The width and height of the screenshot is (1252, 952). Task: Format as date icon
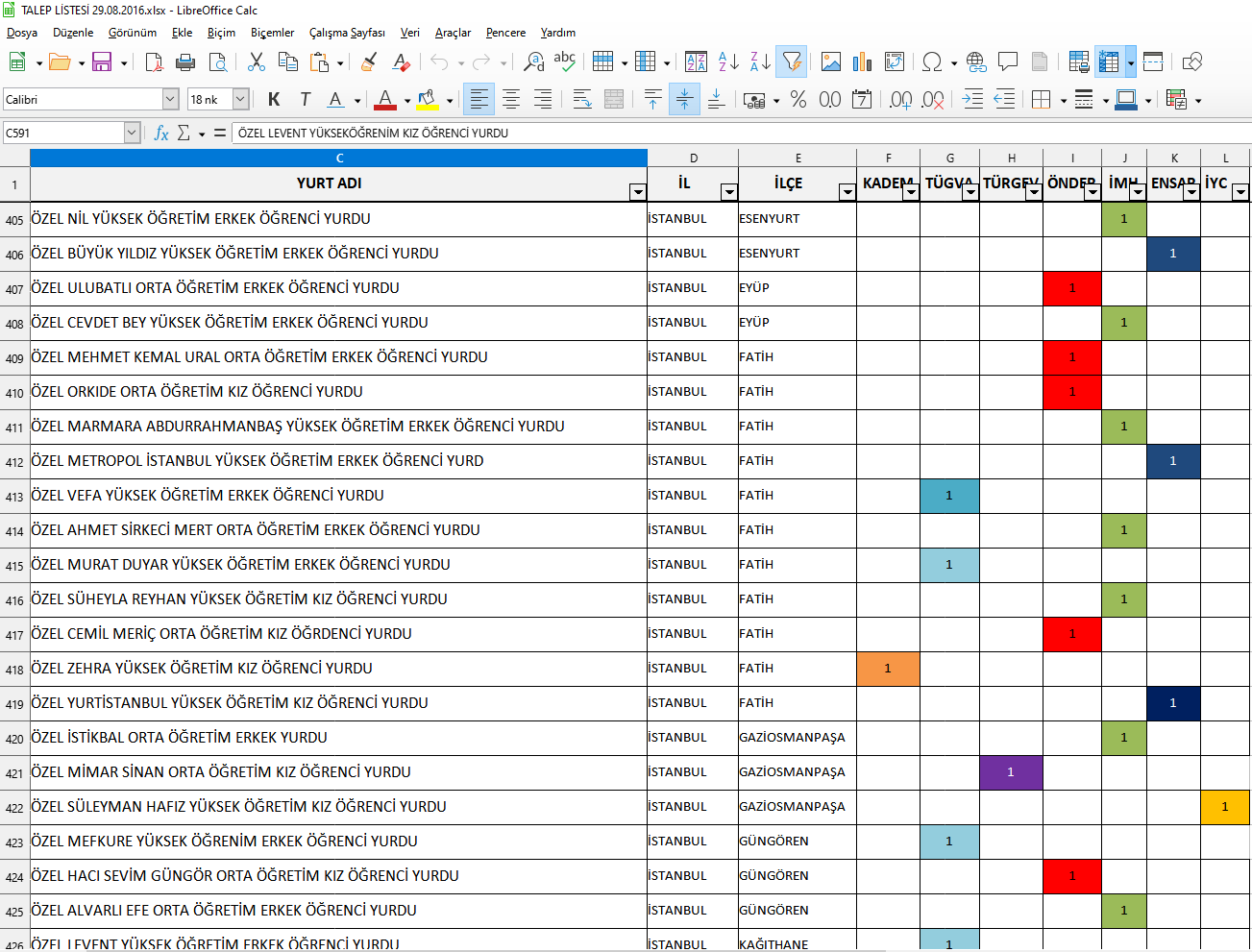[862, 100]
